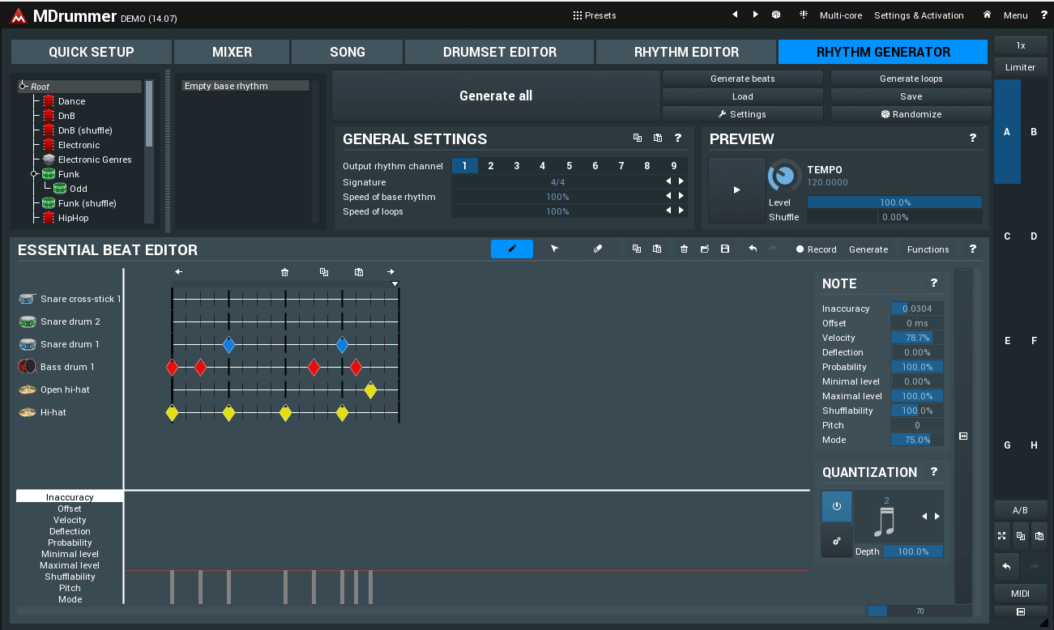The height and width of the screenshot is (630, 1054).
Task: Play the rhythm preview
Action: pos(737,190)
